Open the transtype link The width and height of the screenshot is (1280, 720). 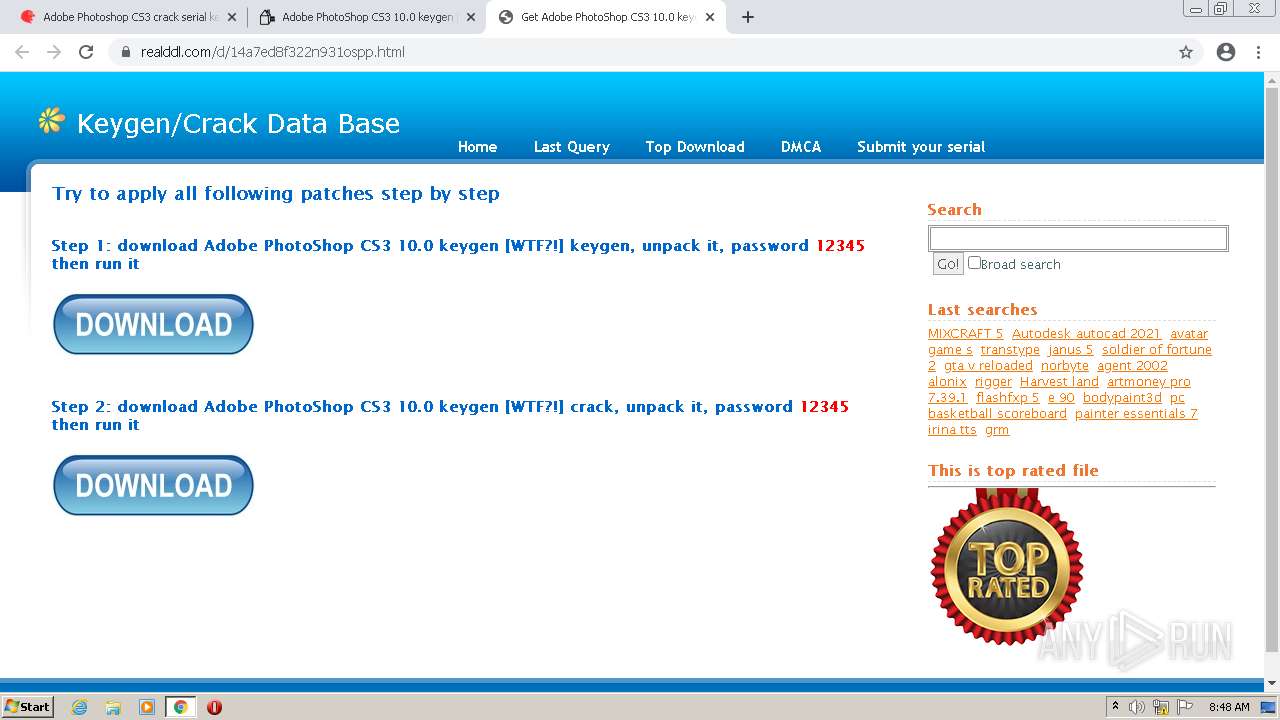pyautogui.click(x=1010, y=350)
